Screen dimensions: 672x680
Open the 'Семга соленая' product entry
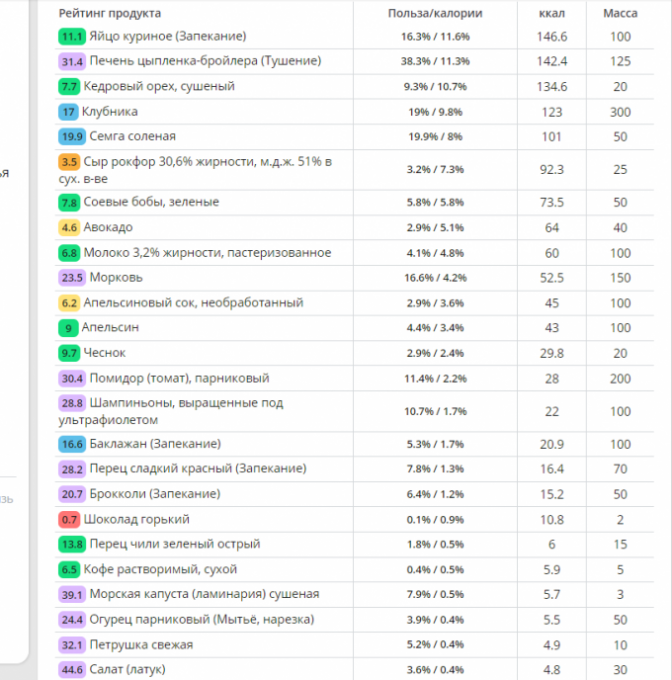point(132,137)
